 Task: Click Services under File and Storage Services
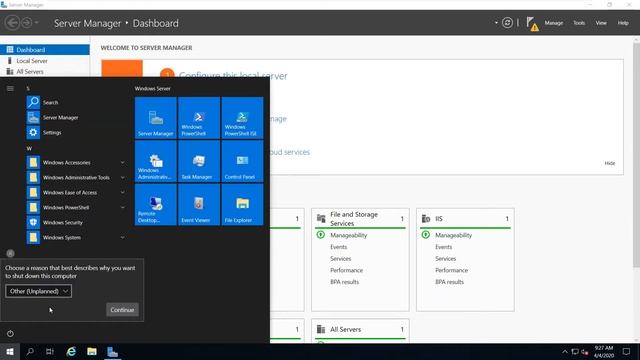tap(340, 259)
